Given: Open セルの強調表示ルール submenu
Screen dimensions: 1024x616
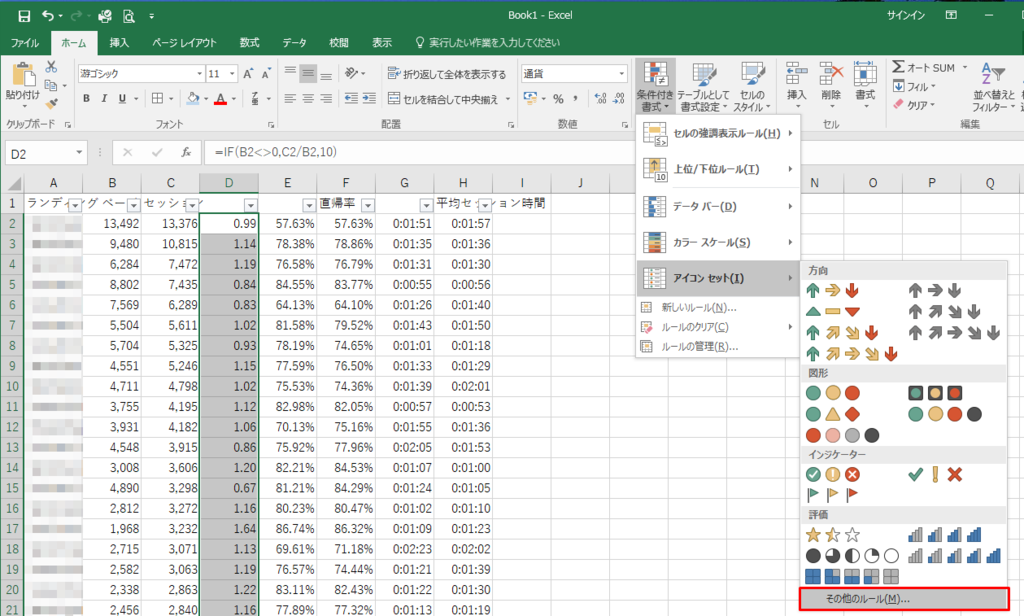Looking at the screenshot, I should [x=718, y=134].
